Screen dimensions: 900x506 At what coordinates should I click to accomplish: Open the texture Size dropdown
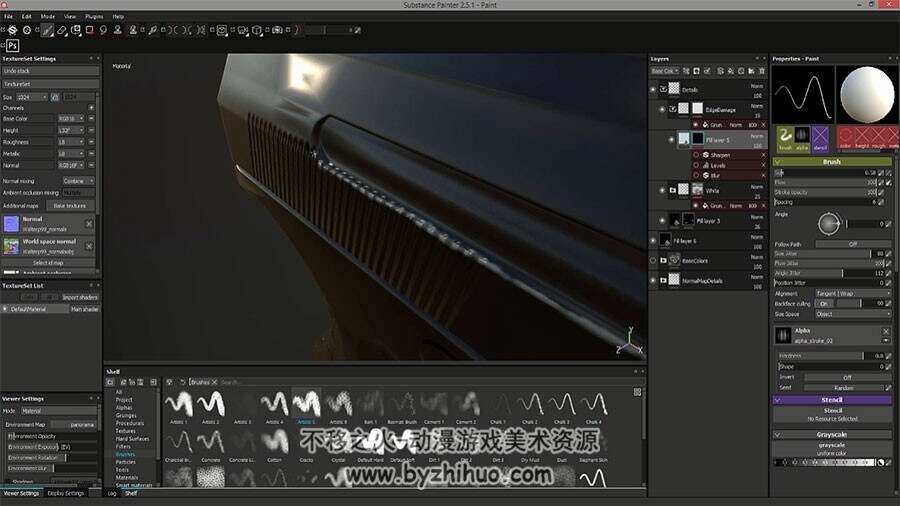32,97
